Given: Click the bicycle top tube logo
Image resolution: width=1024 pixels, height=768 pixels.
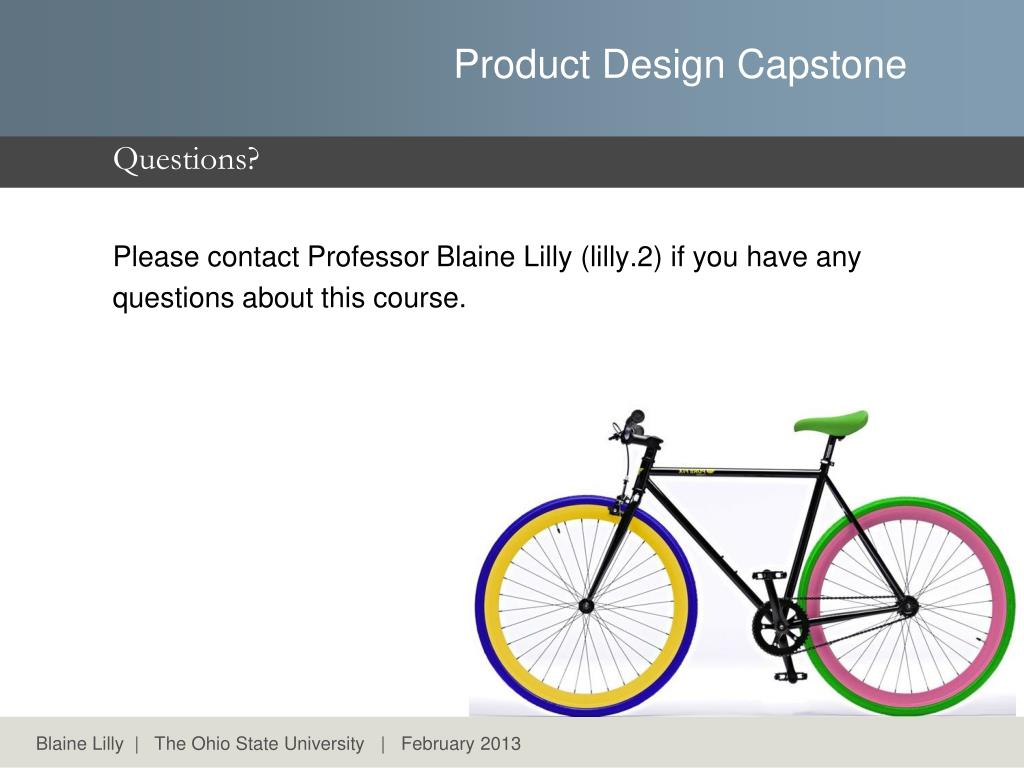Looking at the screenshot, I should [x=696, y=471].
